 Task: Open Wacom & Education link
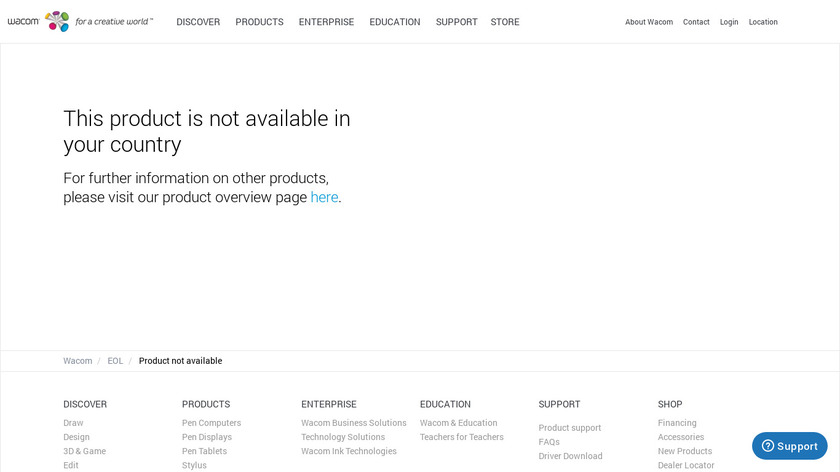(x=459, y=423)
